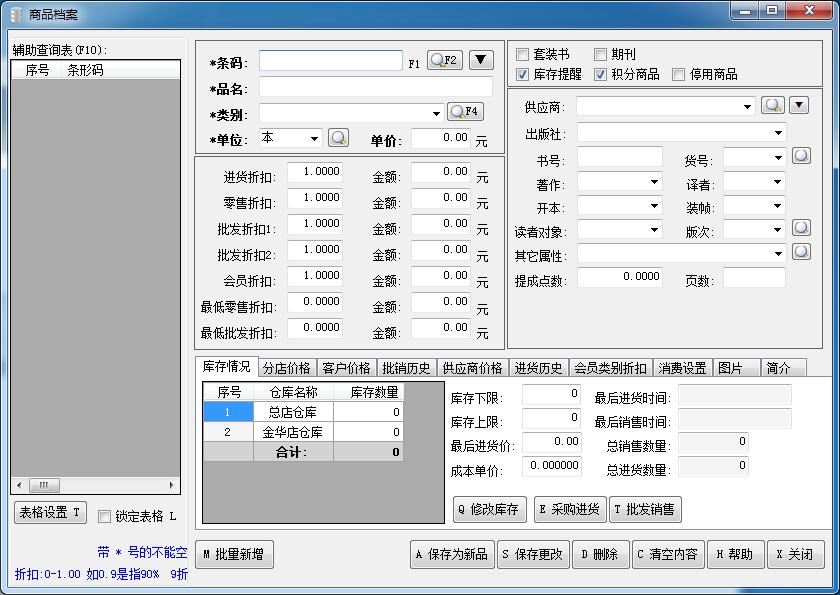Expand the 出版社 dropdown list
The height and width of the screenshot is (595, 840).
coord(778,133)
